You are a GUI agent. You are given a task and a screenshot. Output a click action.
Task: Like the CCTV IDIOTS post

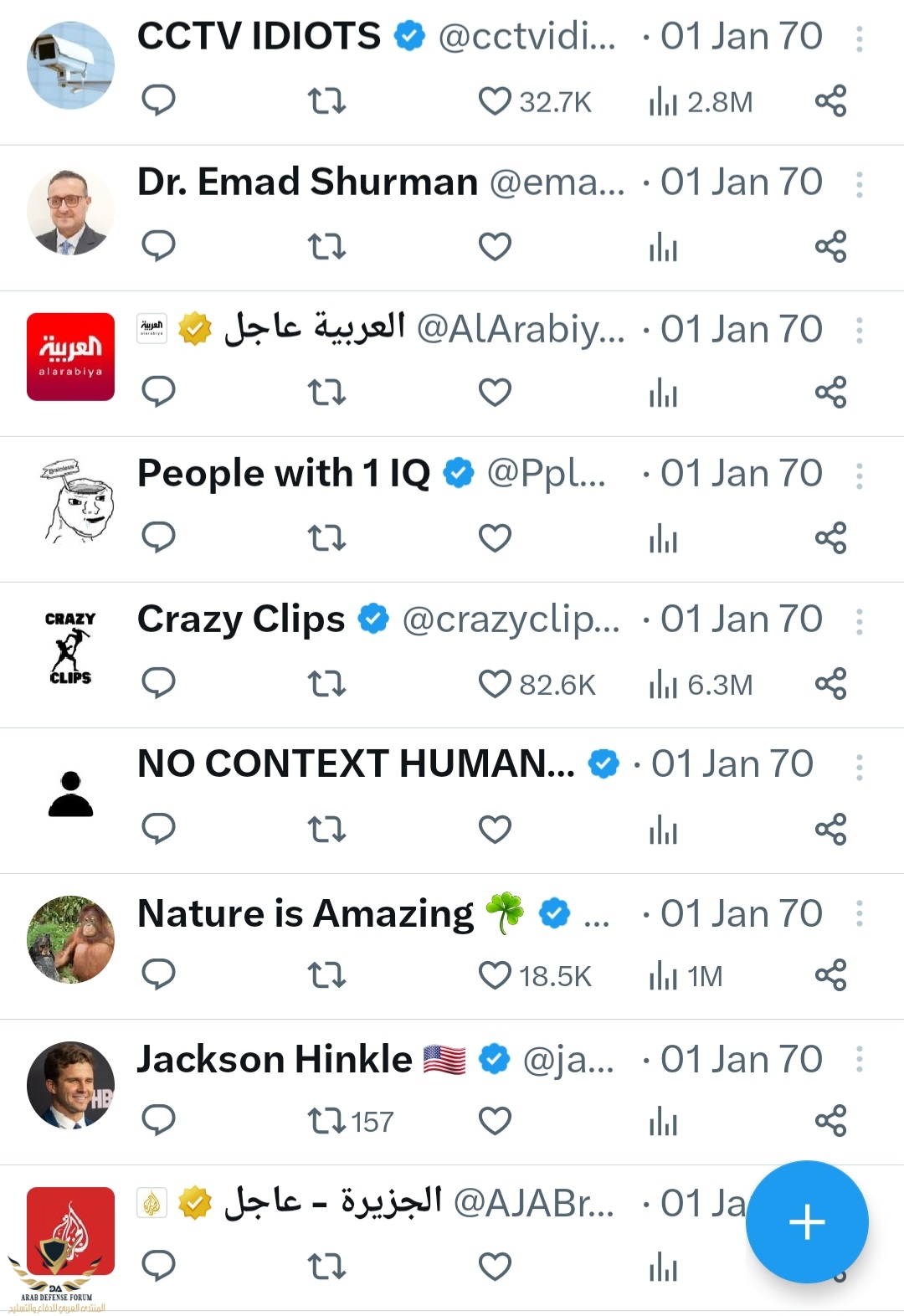point(495,100)
